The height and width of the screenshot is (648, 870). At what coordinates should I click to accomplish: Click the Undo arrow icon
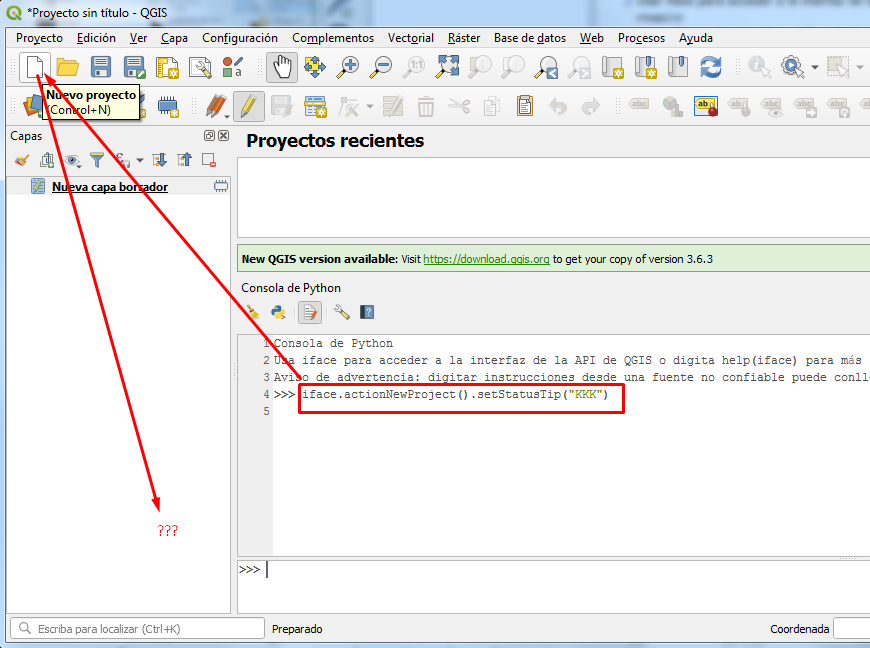click(x=558, y=106)
